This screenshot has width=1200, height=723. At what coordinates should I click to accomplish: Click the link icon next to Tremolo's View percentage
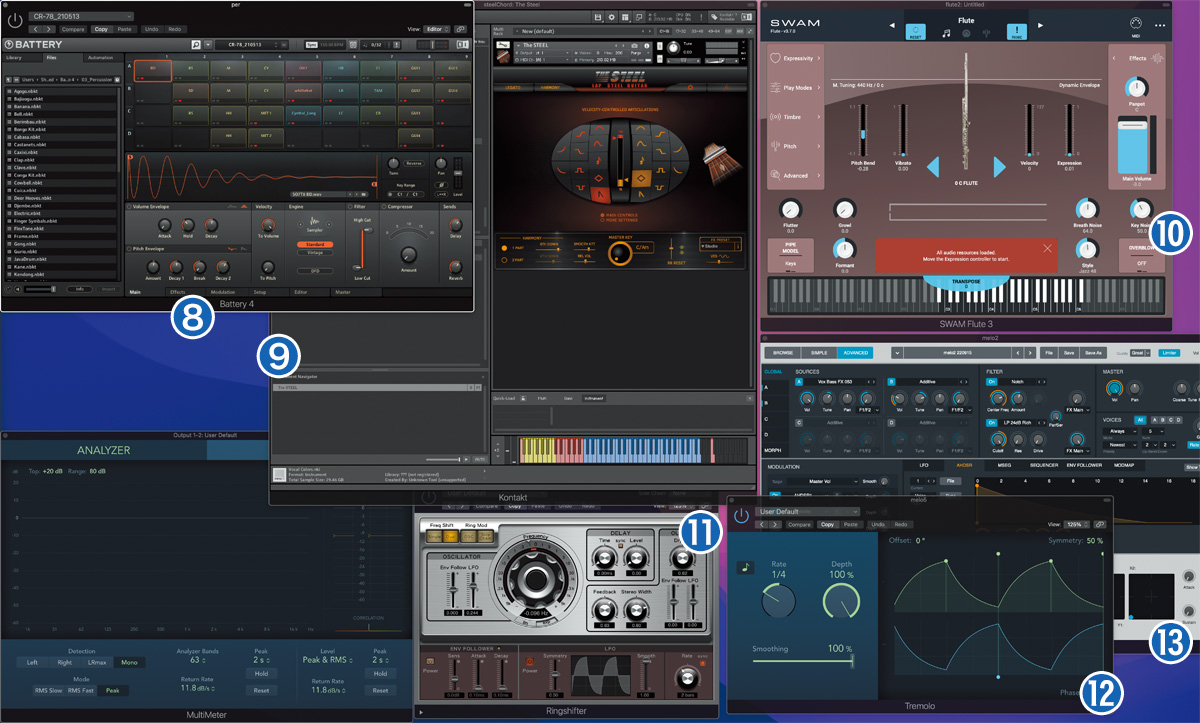[1100, 524]
